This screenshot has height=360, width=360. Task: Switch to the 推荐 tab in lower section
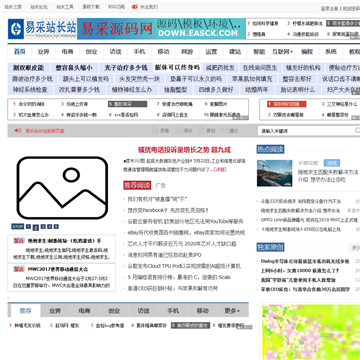[x=26, y=311]
